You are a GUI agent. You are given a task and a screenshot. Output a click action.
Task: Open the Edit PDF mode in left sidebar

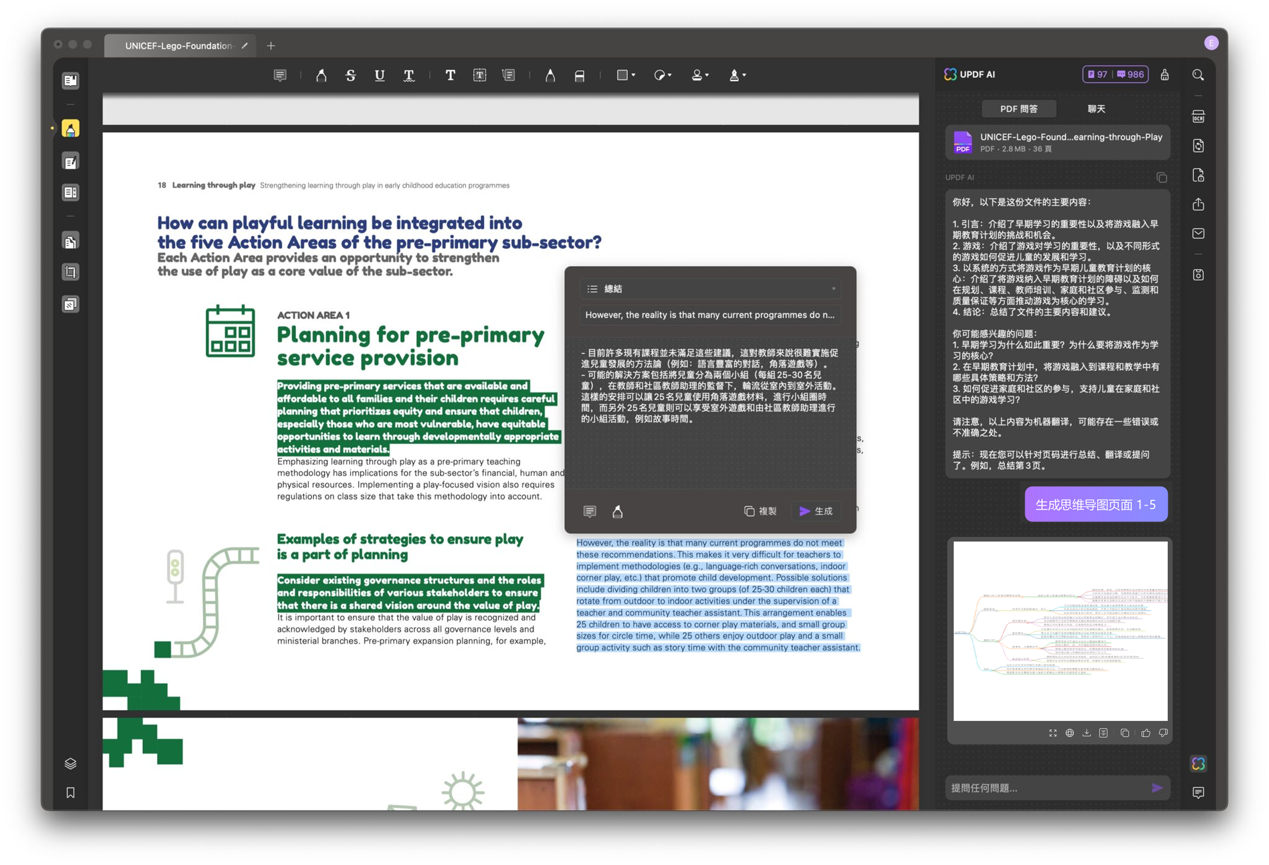[x=70, y=161]
